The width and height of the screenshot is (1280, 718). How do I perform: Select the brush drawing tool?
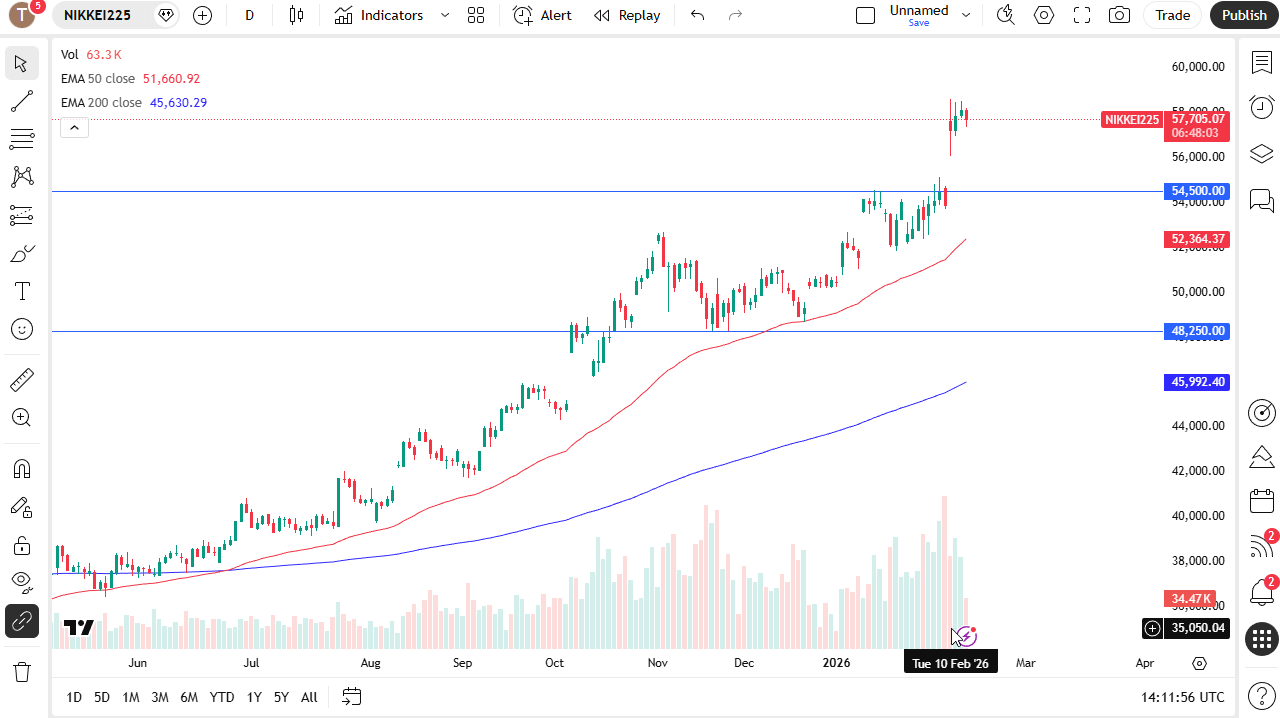point(22,253)
